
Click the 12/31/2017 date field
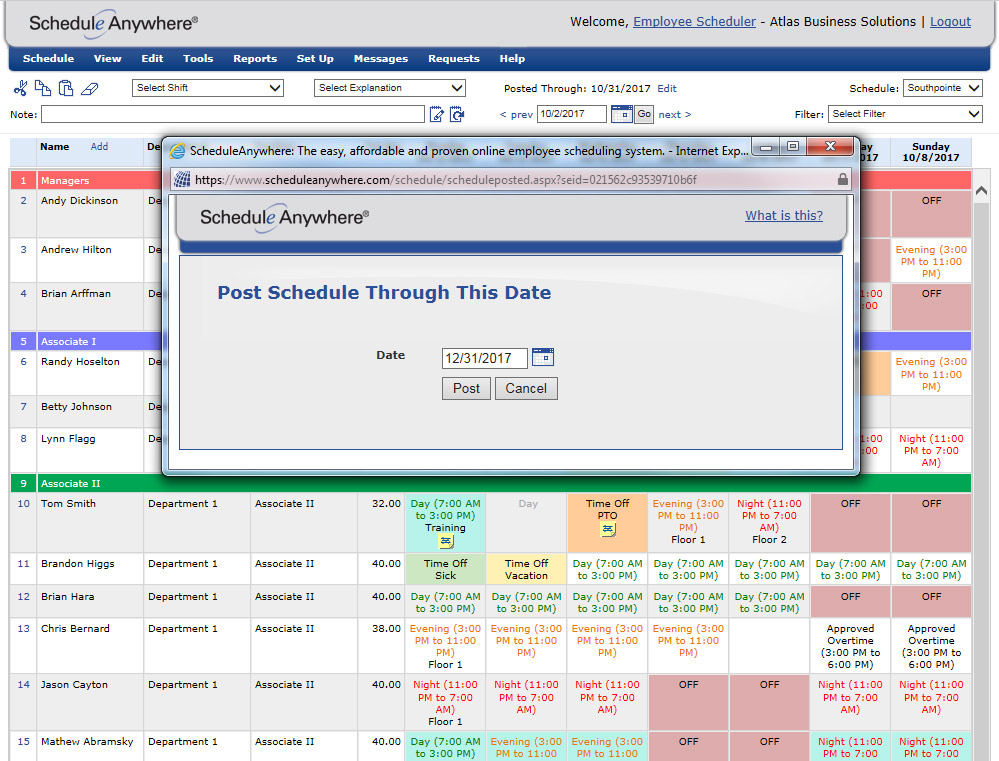pyautogui.click(x=484, y=358)
